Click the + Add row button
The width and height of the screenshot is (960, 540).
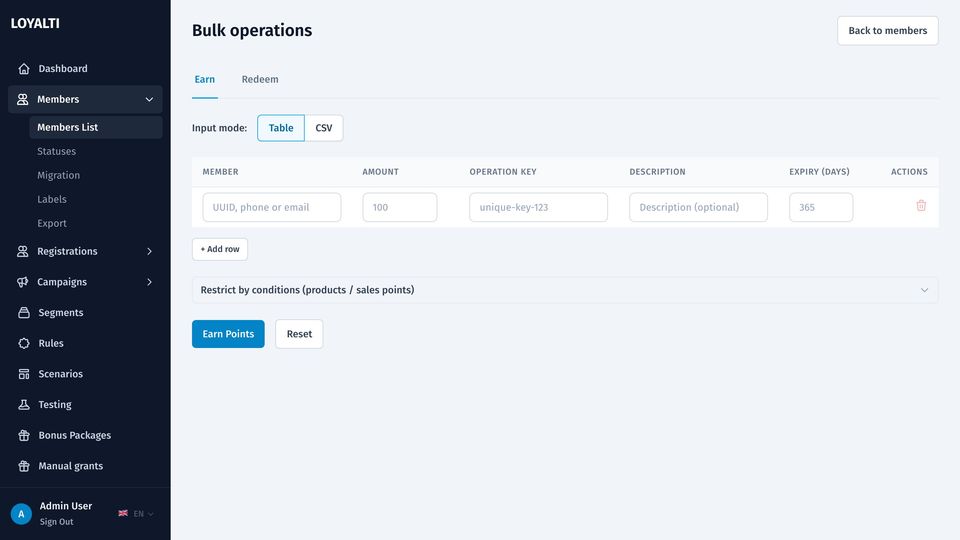point(220,249)
